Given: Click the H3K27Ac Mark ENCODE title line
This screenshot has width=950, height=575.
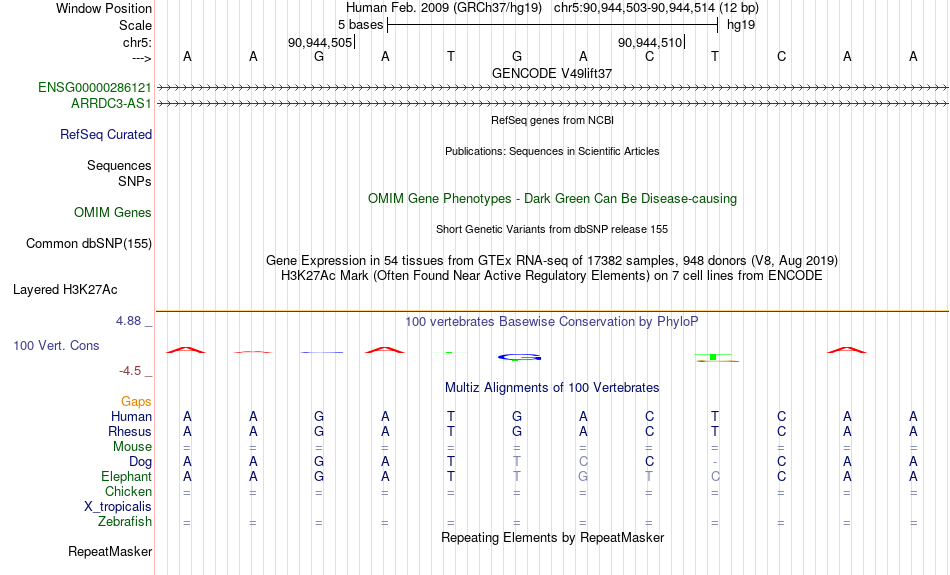Looking at the screenshot, I should click(x=552, y=276).
